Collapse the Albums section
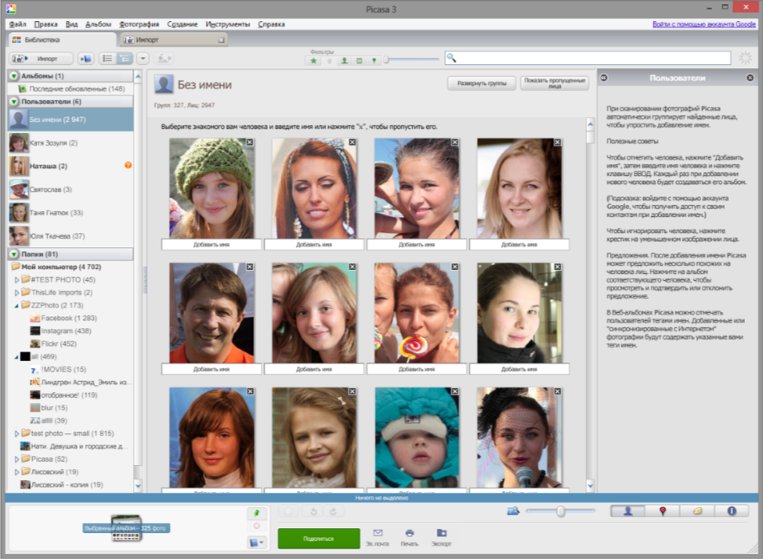Screen dimensions: 763x559 pyautogui.click(x=14, y=76)
